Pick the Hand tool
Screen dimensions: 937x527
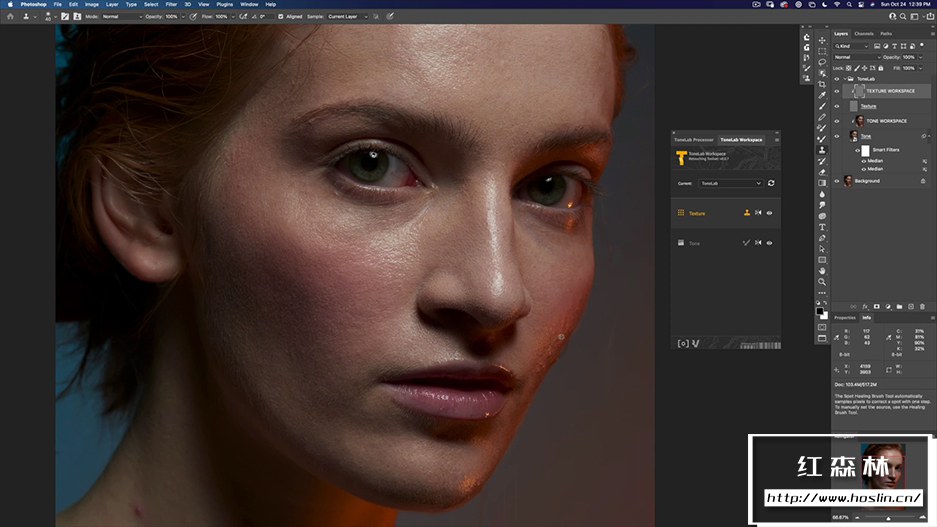click(x=822, y=270)
